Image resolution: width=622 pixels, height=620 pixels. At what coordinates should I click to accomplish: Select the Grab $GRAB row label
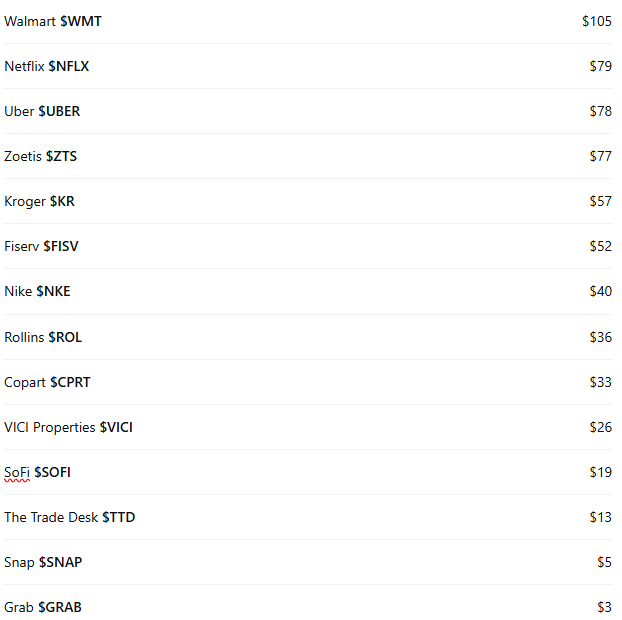click(43, 607)
